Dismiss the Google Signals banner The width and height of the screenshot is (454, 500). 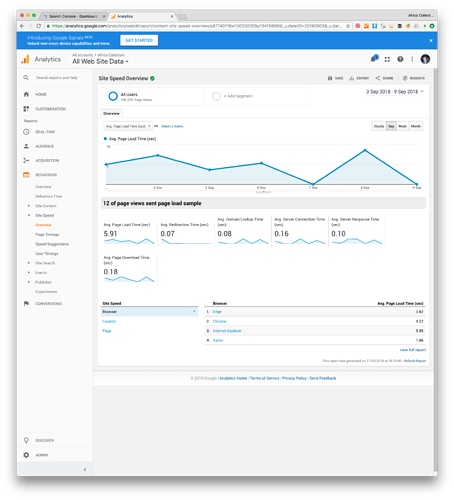pos(431,40)
